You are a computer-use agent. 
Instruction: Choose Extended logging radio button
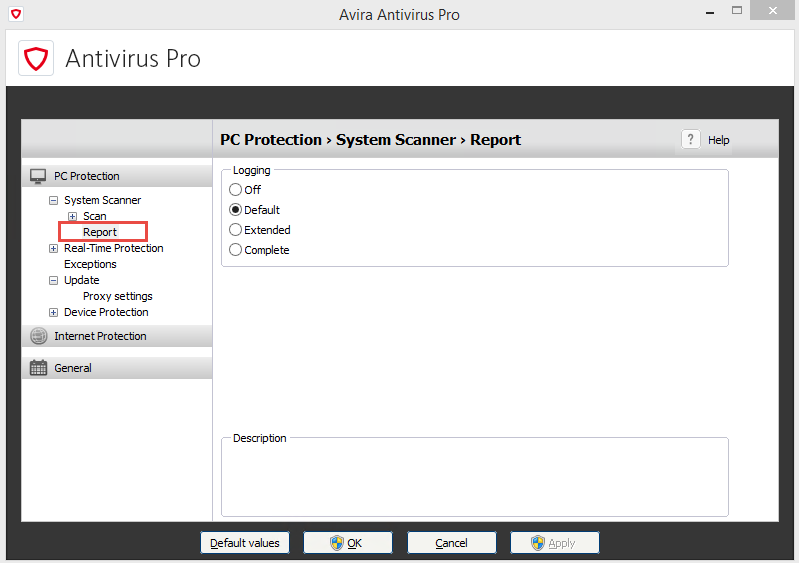coord(235,230)
